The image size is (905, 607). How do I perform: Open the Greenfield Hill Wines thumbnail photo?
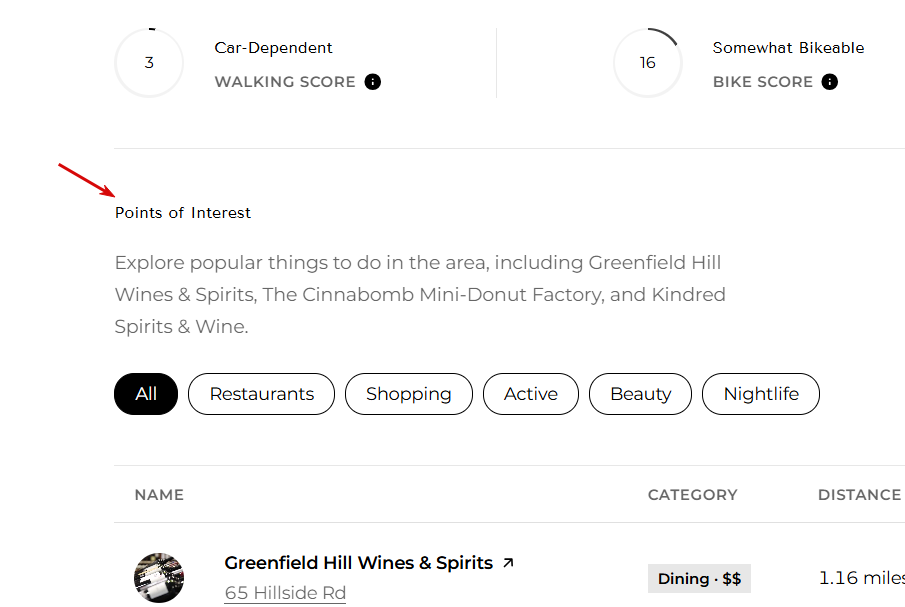point(159,578)
